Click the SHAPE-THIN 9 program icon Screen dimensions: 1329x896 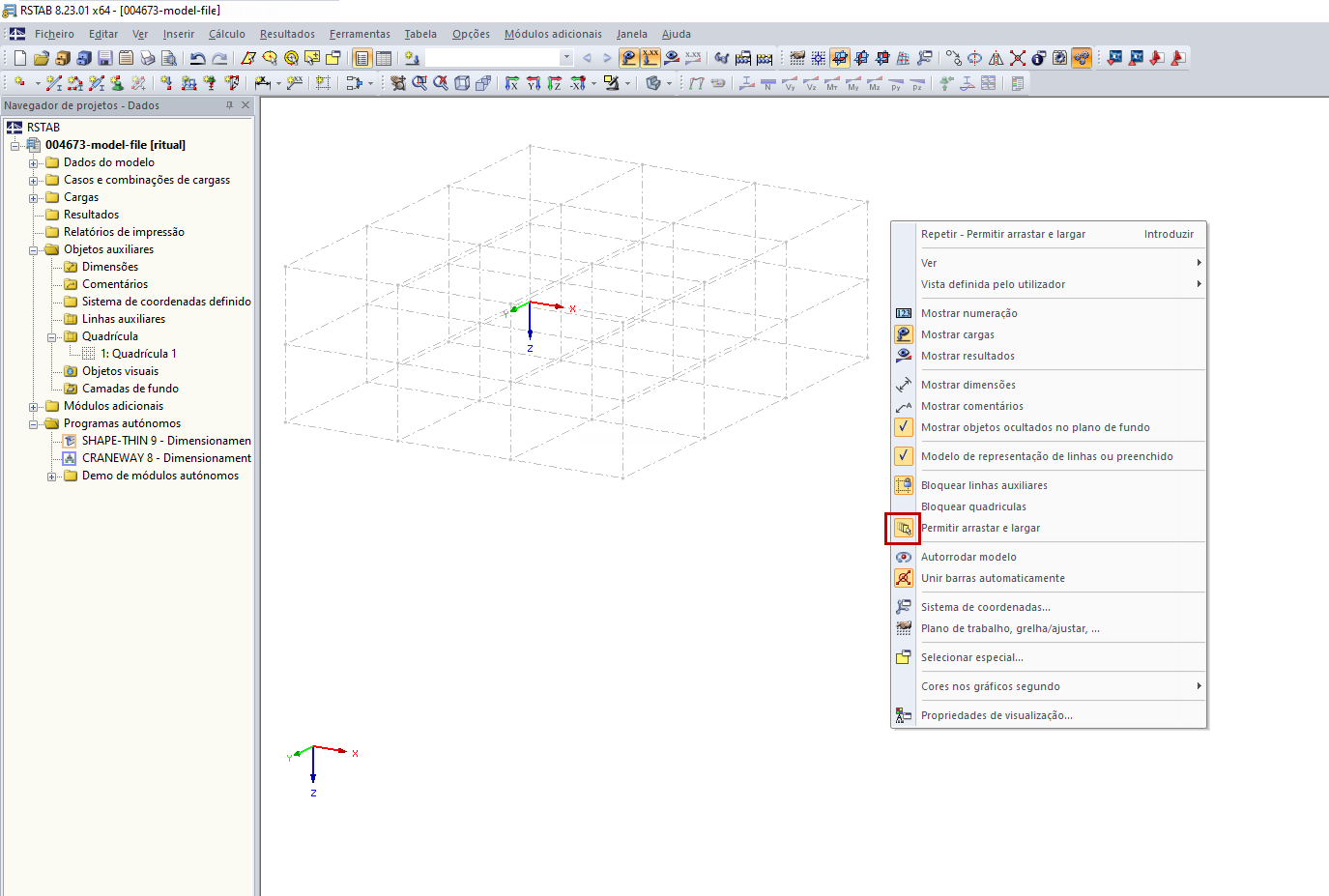(x=70, y=441)
